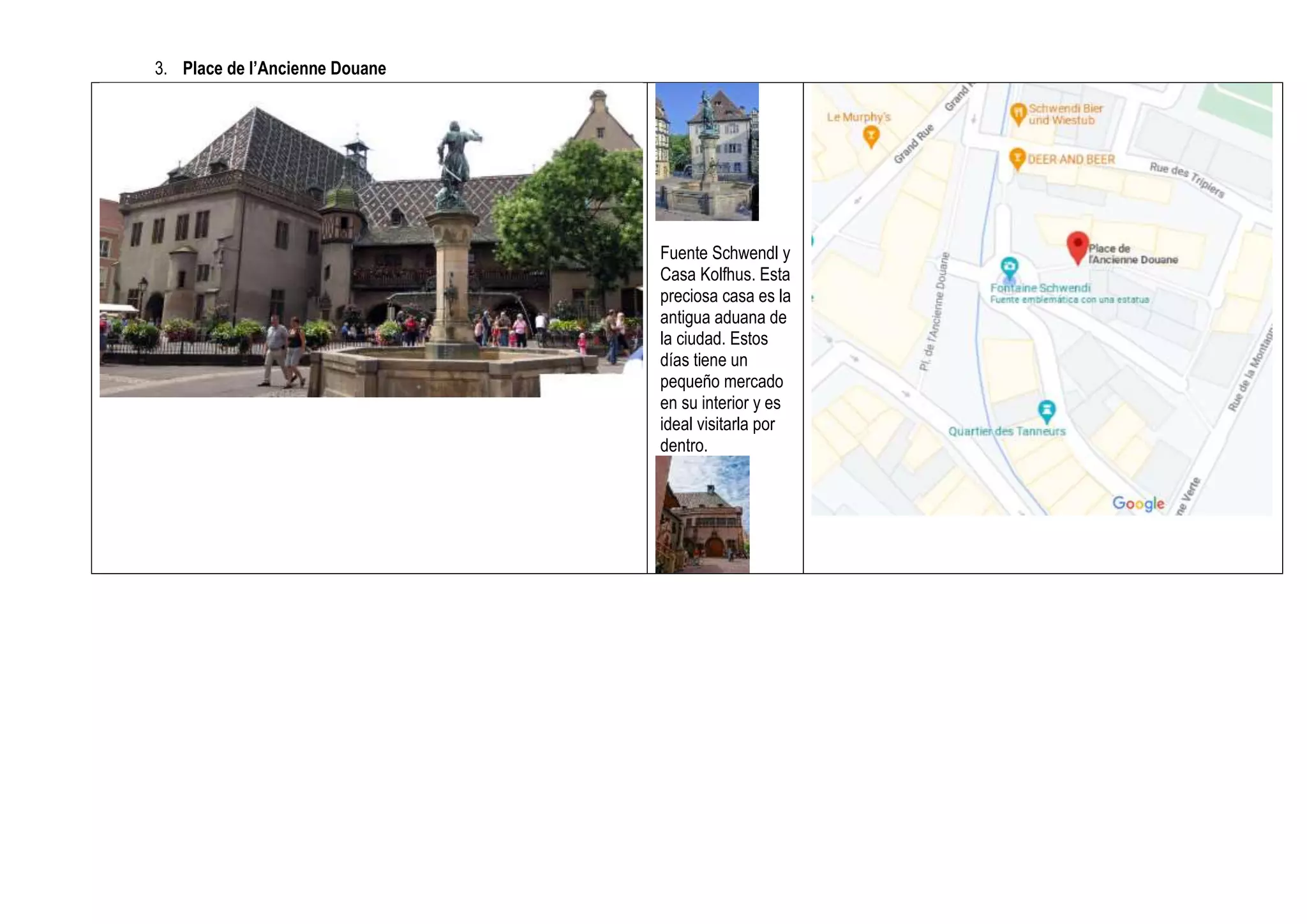This screenshot has height=924, width=1307.
Task: Click the orange Schwendi Bier und Wiestub marker
Action: click(1019, 114)
